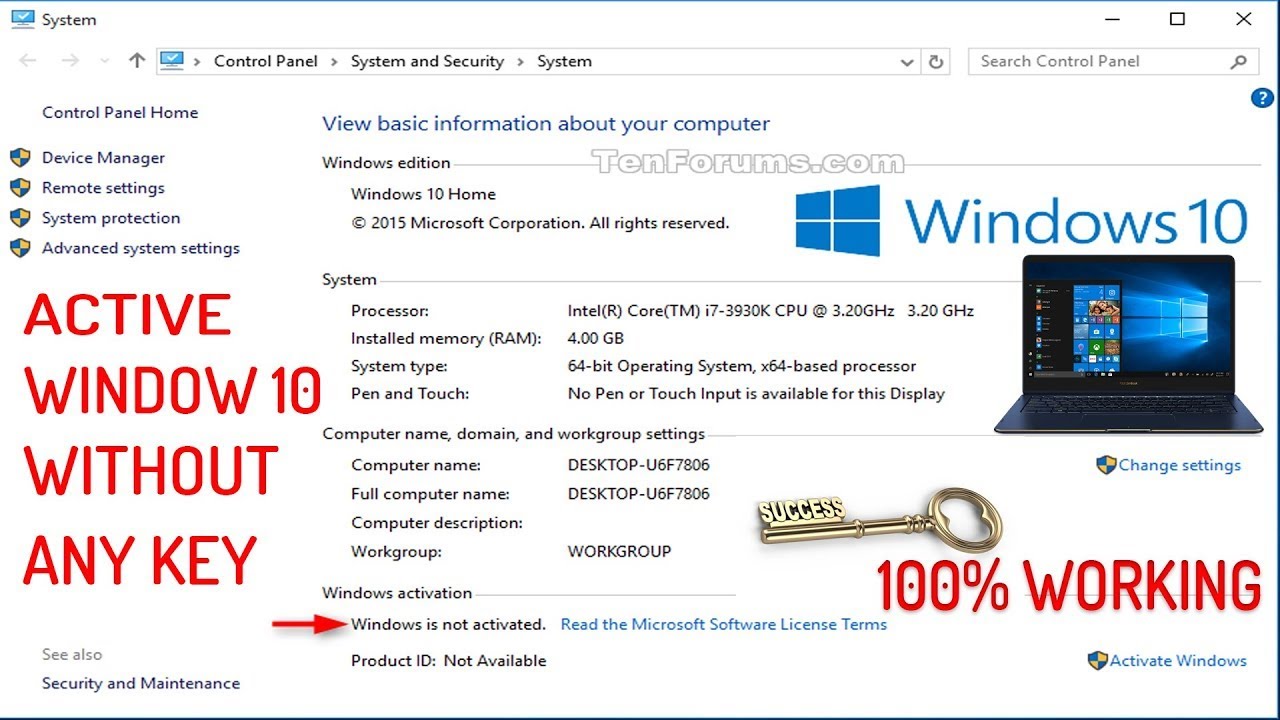Select System and Security breadcrumb

(x=427, y=61)
